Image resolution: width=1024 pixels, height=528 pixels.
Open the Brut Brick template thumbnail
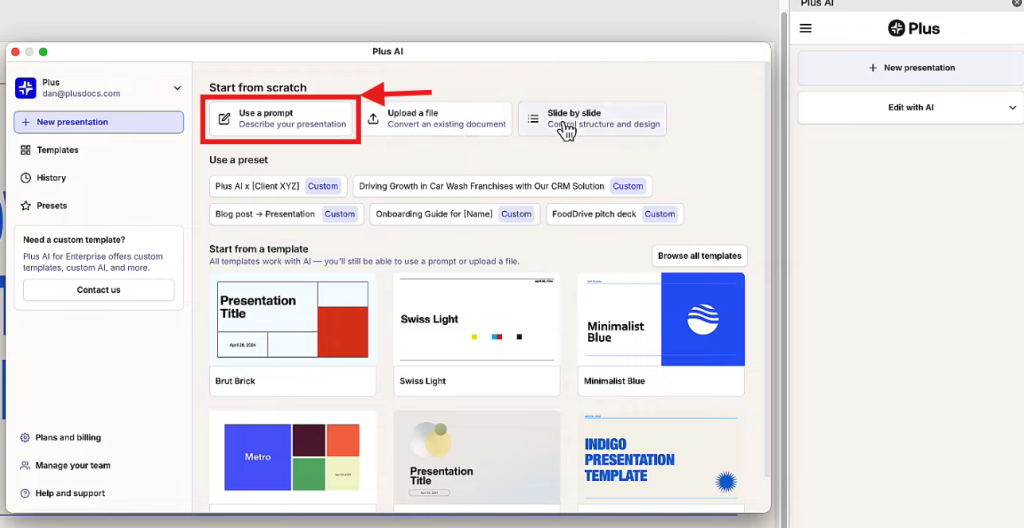point(293,320)
